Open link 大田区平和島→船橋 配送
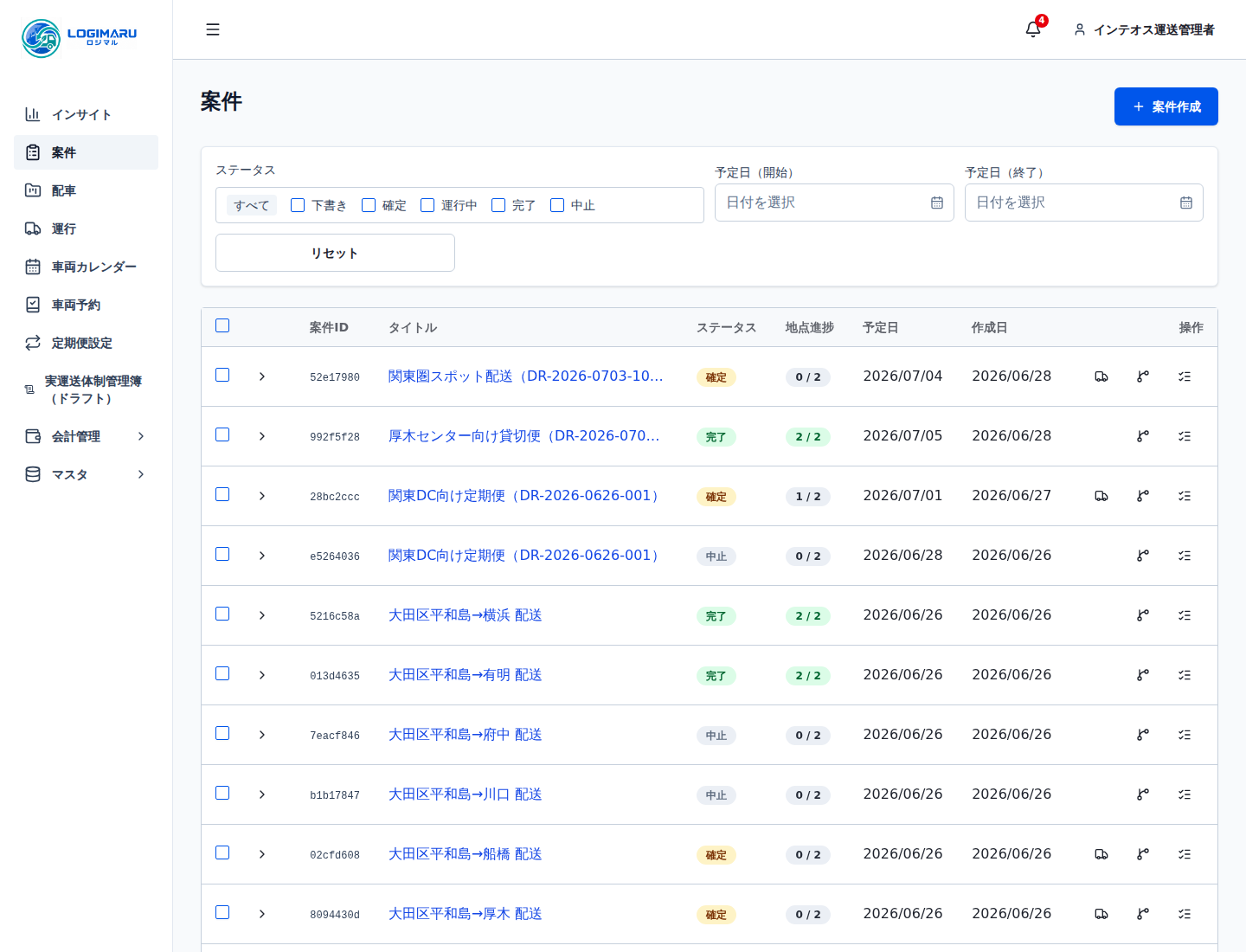1246x952 pixels. (x=465, y=854)
